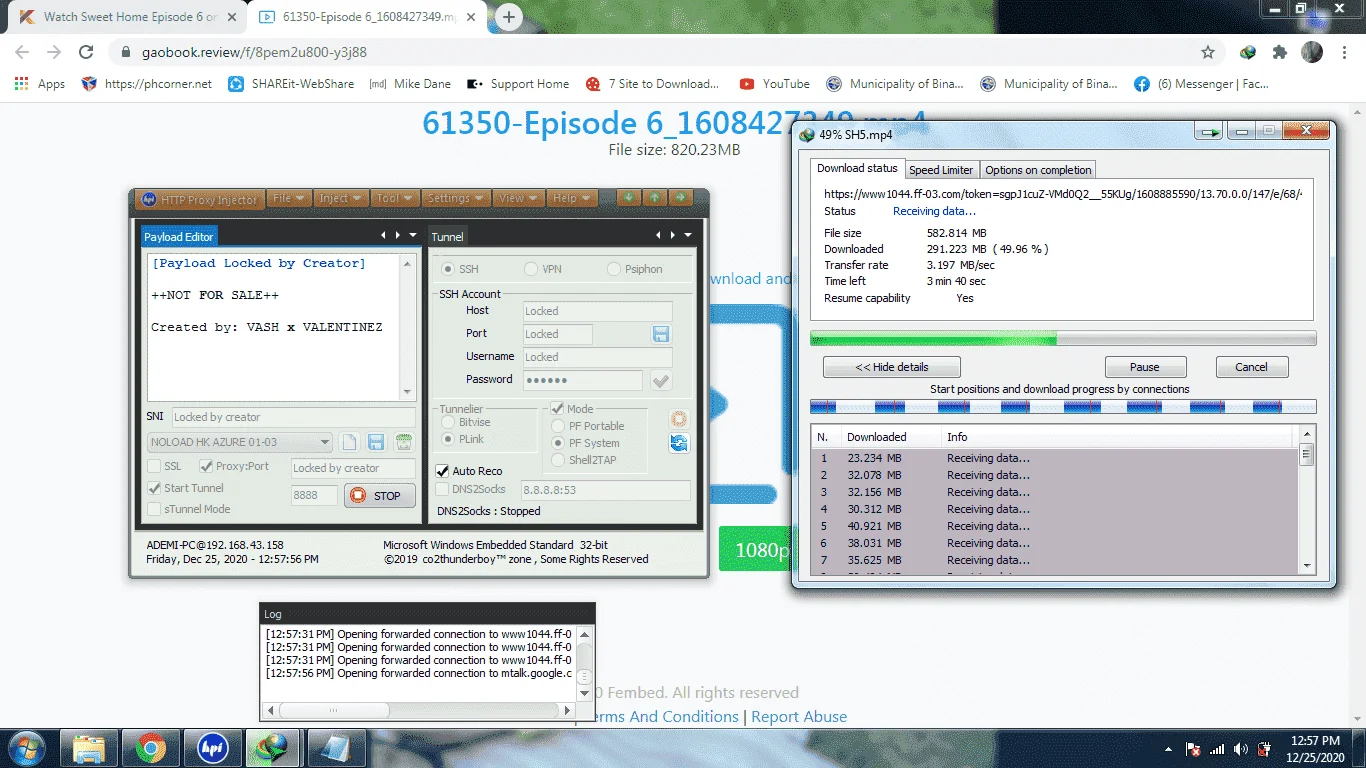This screenshot has width=1366, height=768.
Task: Select the Tunnel tab
Action: [448, 237]
